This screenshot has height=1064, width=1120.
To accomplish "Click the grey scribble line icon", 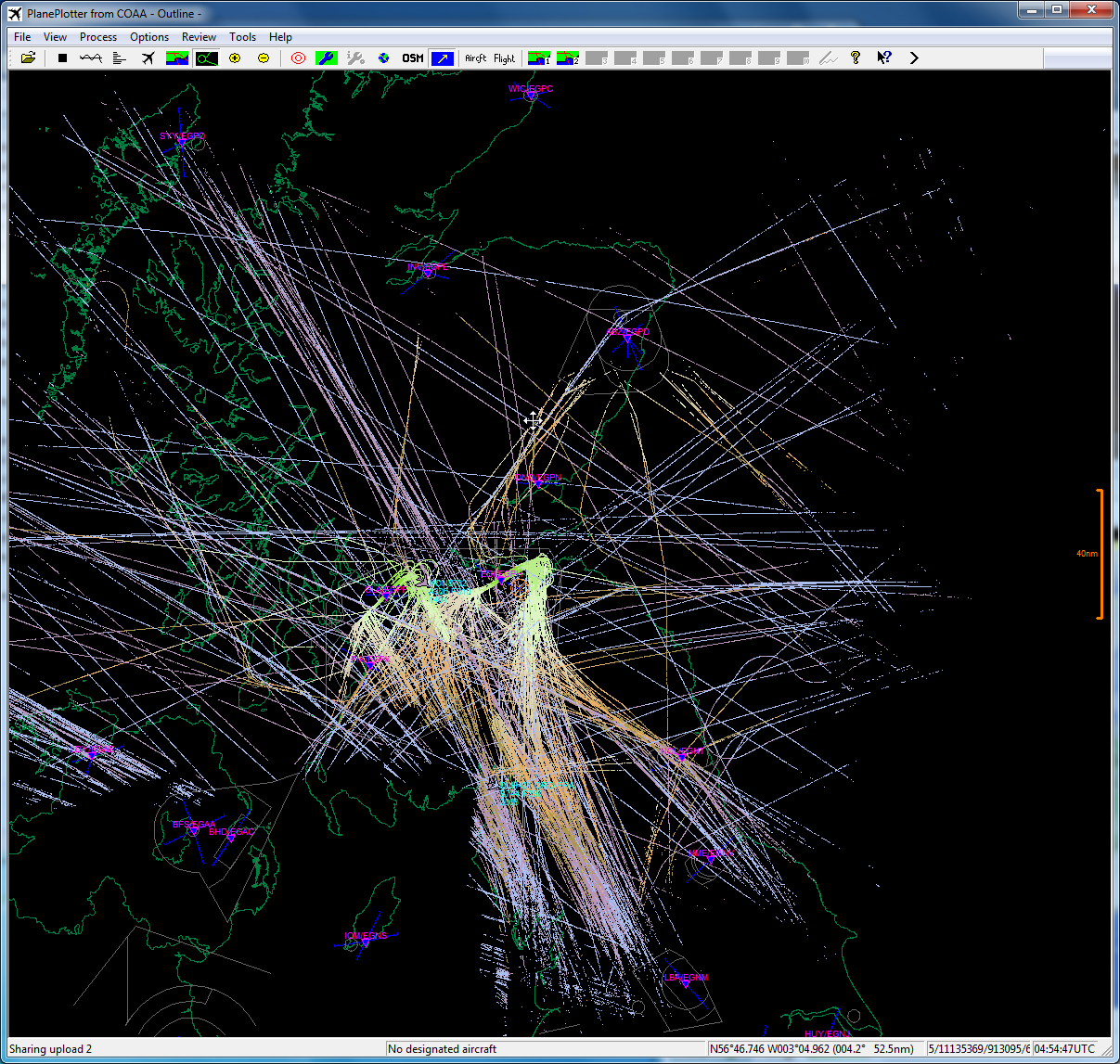I will [x=828, y=58].
